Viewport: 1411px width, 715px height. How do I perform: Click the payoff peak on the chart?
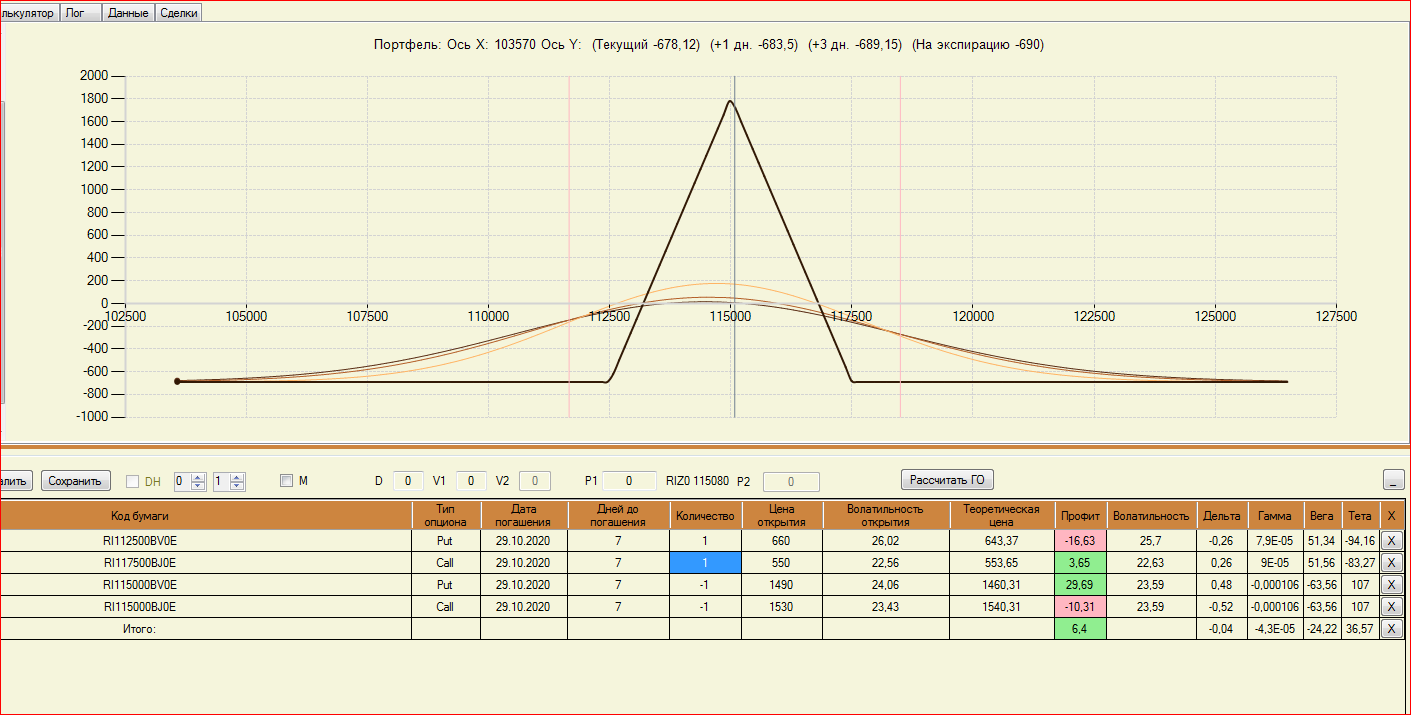pos(730,101)
